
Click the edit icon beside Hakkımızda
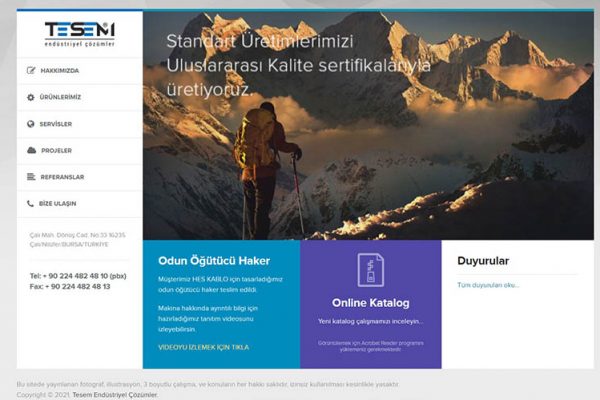coord(31,71)
